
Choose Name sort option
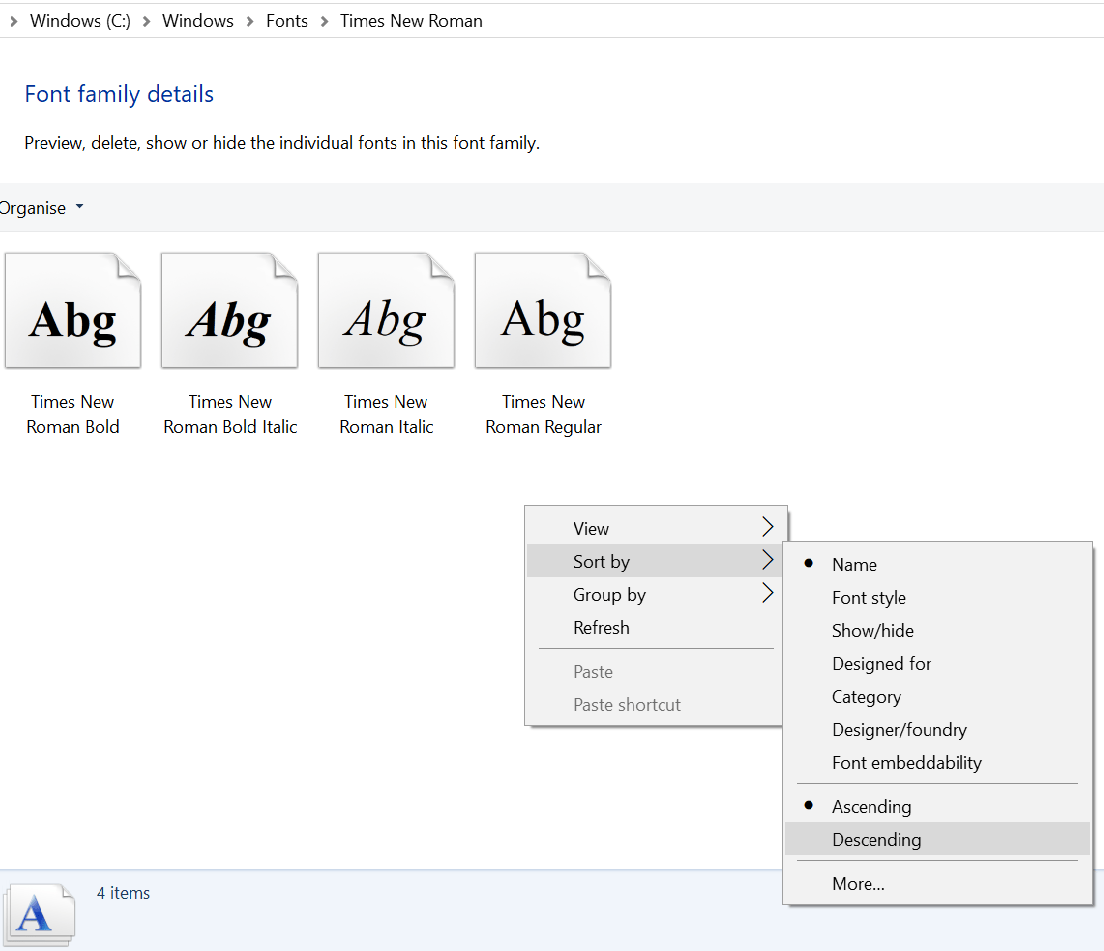(x=854, y=565)
